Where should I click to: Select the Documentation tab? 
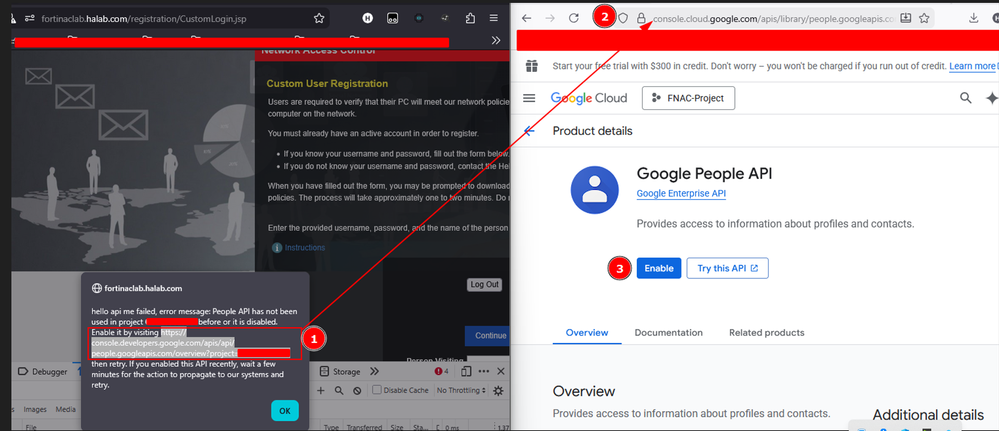[668, 333]
